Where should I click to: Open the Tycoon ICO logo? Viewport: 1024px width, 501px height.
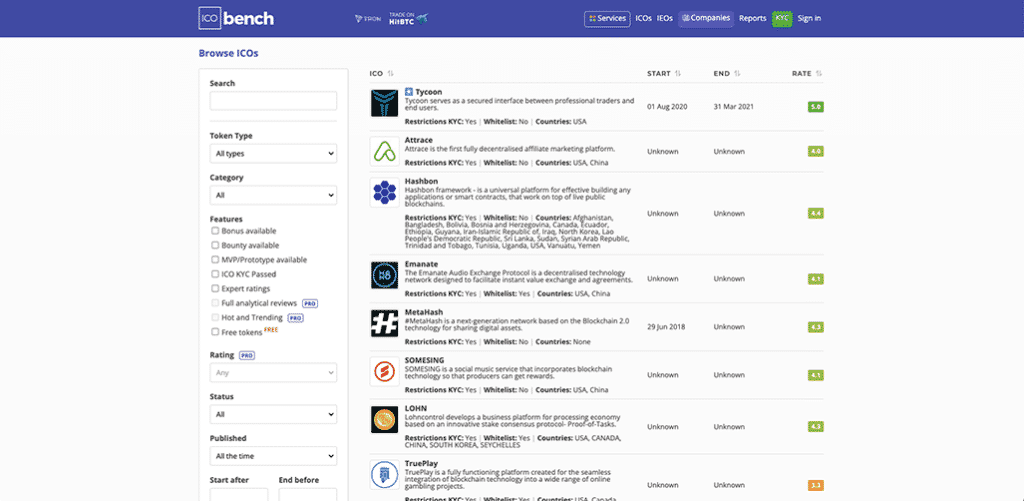pos(385,103)
